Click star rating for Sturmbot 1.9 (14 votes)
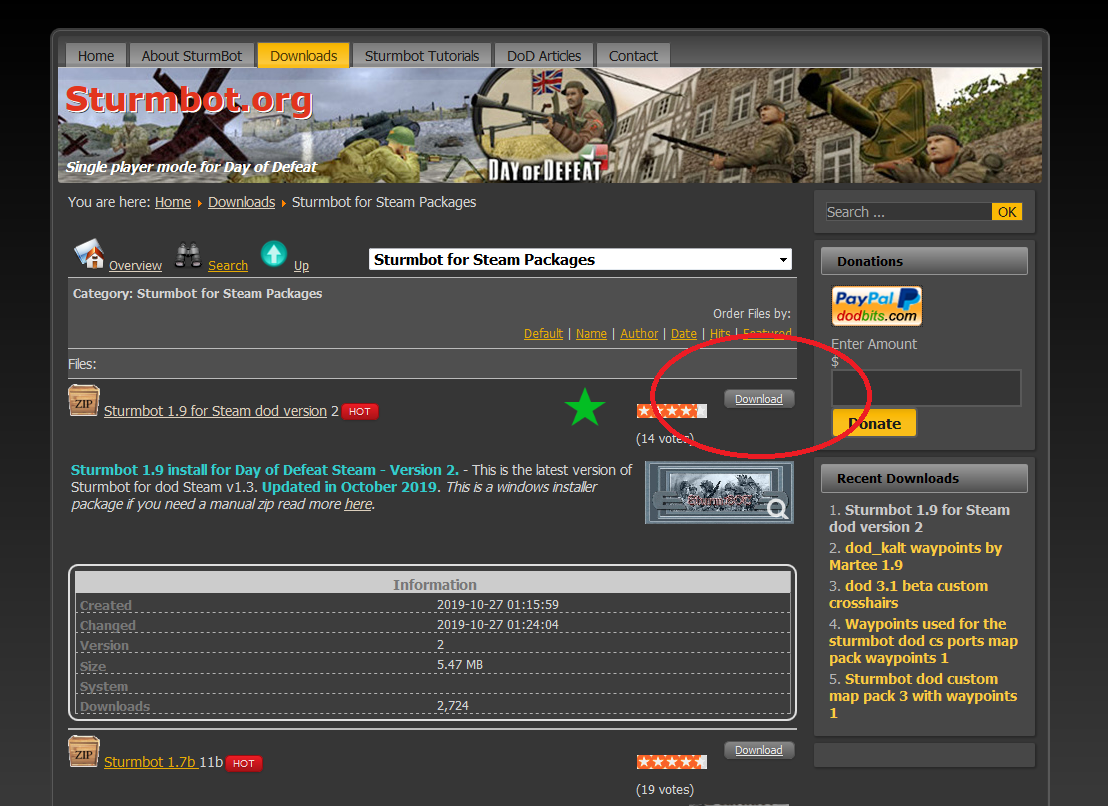The height and width of the screenshot is (806, 1108). [671, 410]
